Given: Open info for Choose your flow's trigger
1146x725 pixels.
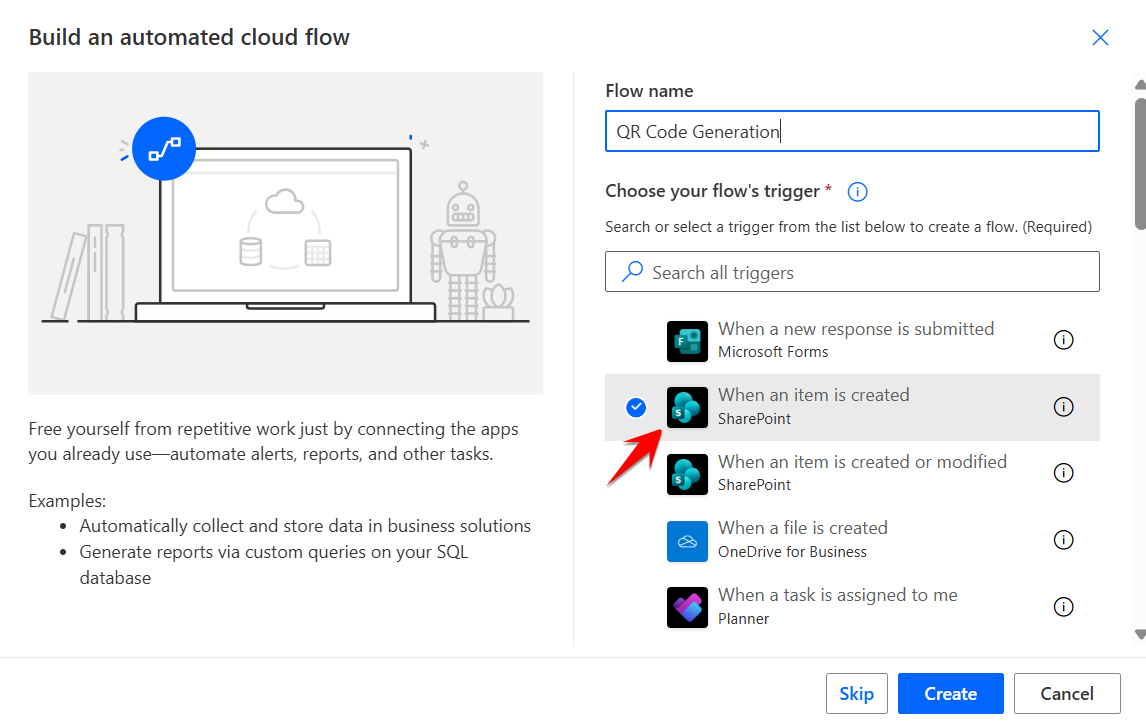Looking at the screenshot, I should click(x=857, y=191).
